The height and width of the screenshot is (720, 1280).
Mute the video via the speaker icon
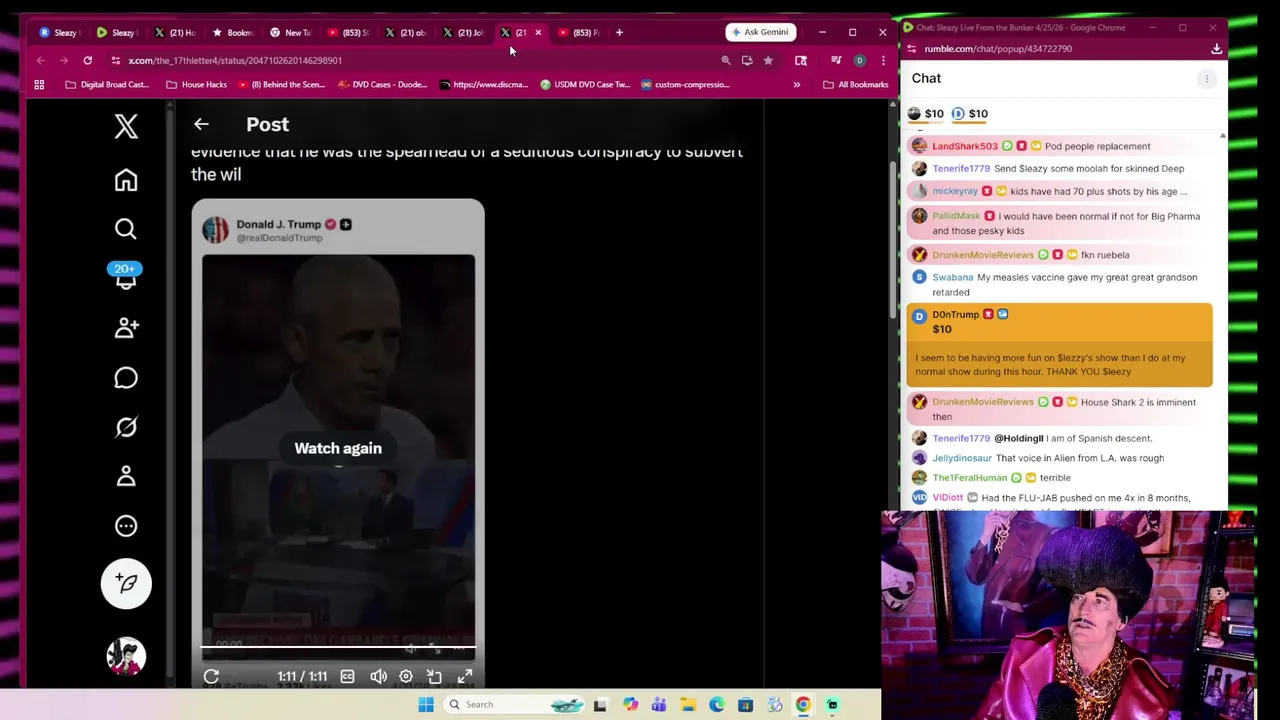coord(378,677)
